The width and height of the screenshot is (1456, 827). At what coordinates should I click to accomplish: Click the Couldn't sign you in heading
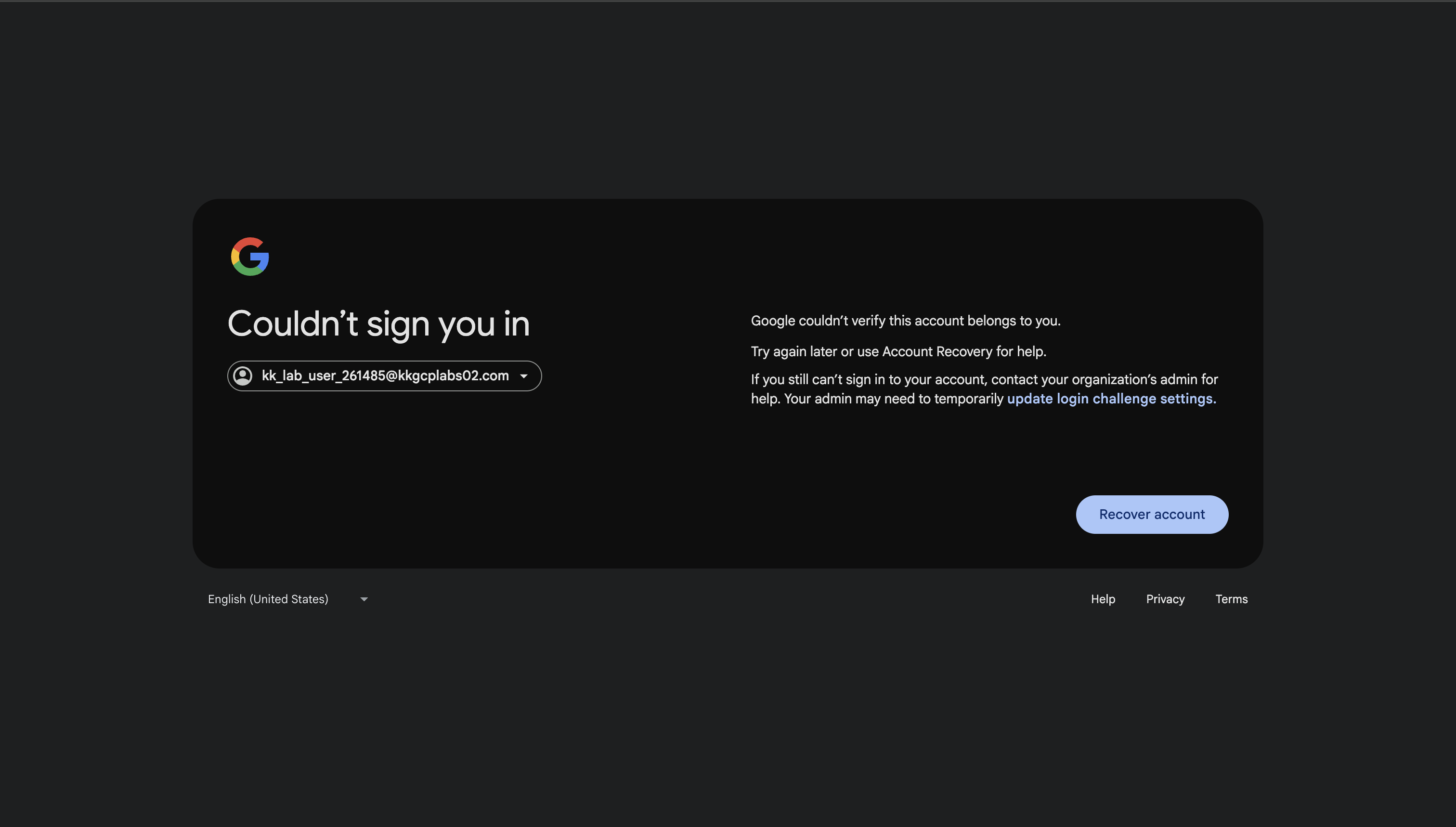[379, 324]
